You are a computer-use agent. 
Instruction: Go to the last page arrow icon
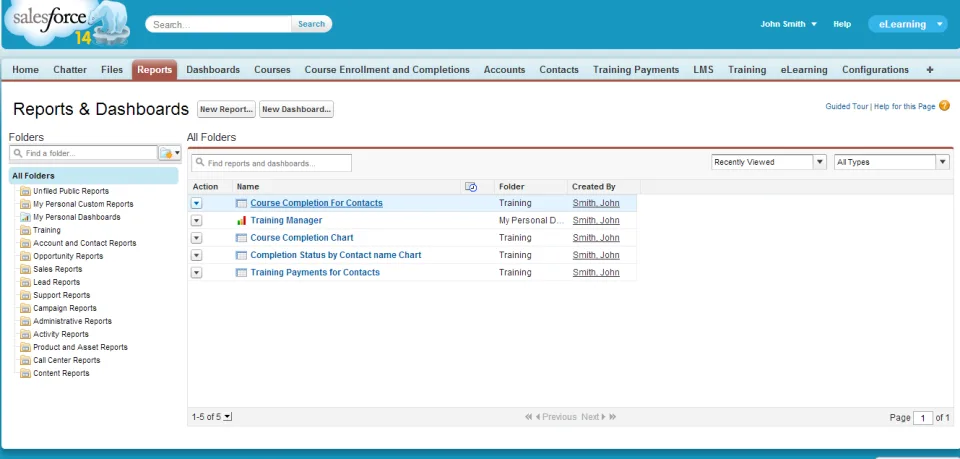[x=612, y=417]
